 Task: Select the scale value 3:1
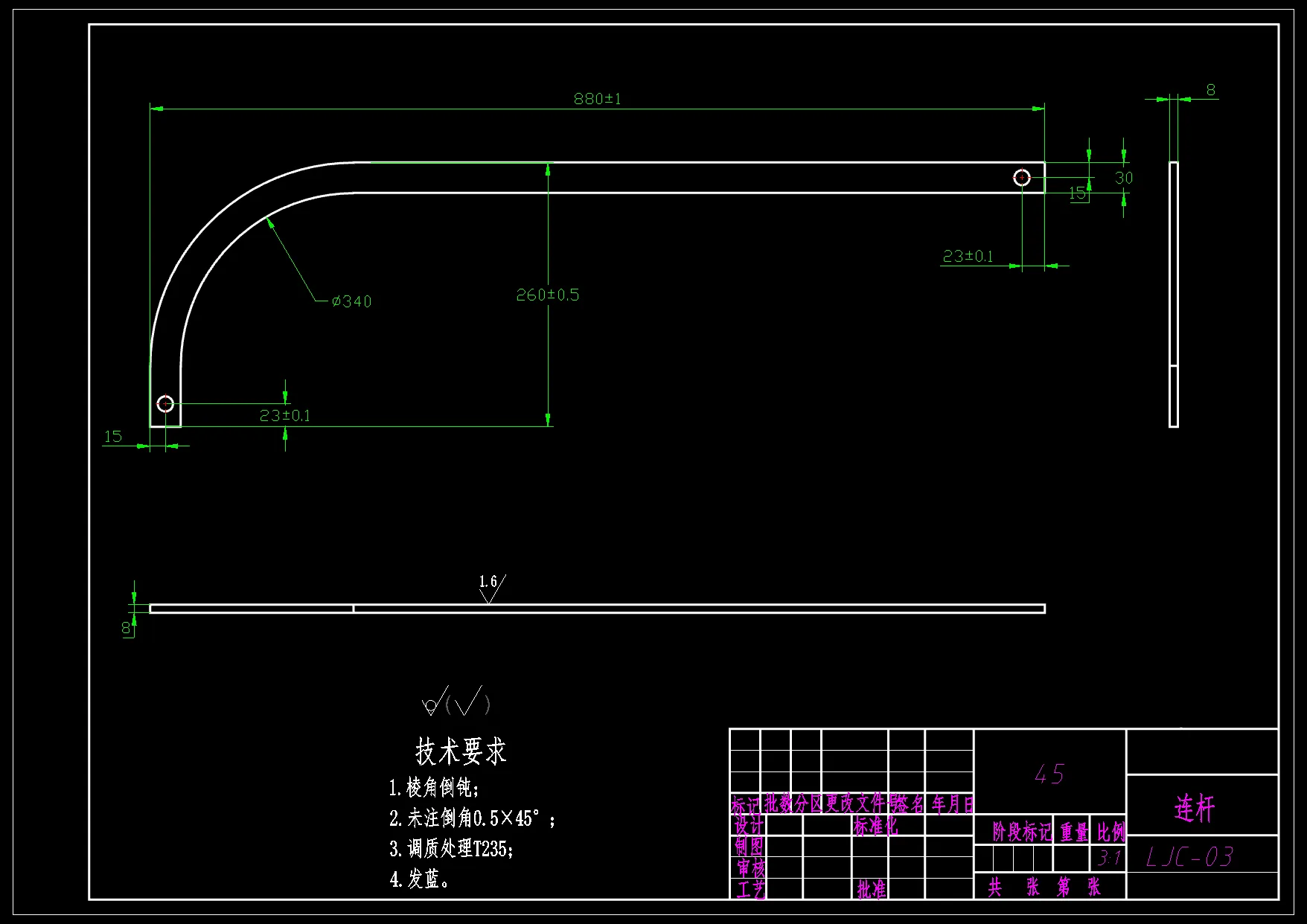click(1109, 859)
